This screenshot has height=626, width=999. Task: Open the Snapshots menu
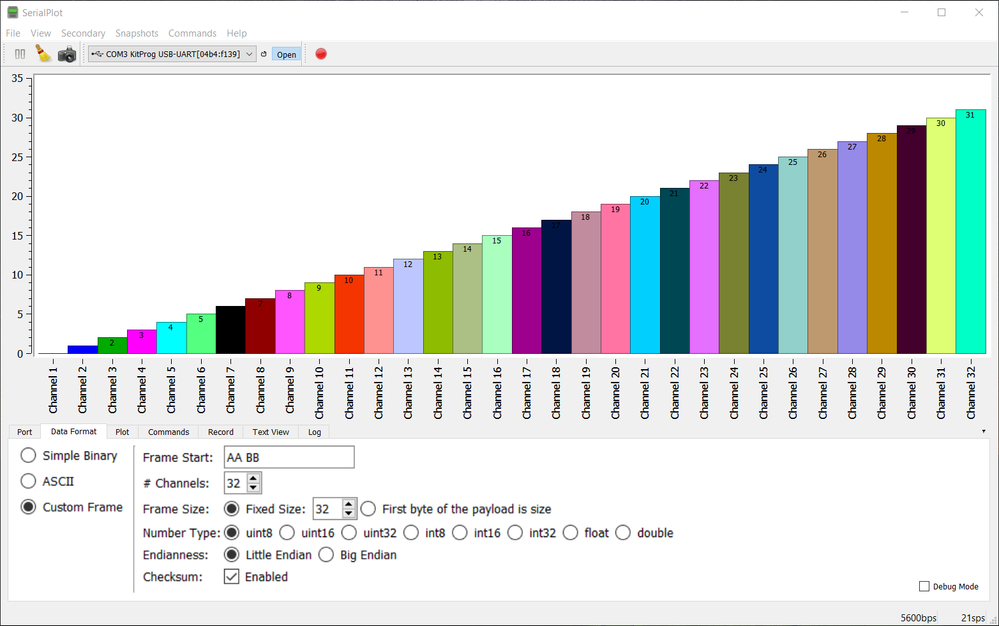pyautogui.click(x=137, y=32)
